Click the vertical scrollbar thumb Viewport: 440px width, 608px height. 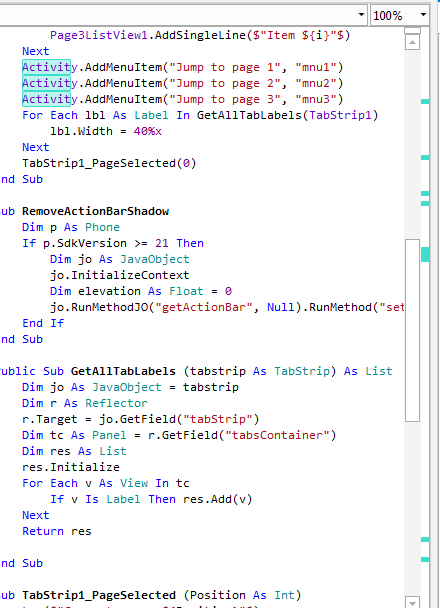(412, 330)
